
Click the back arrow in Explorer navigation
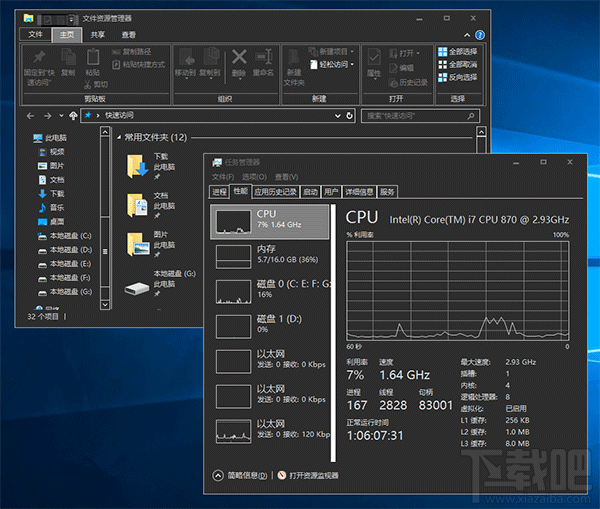pos(29,115)
